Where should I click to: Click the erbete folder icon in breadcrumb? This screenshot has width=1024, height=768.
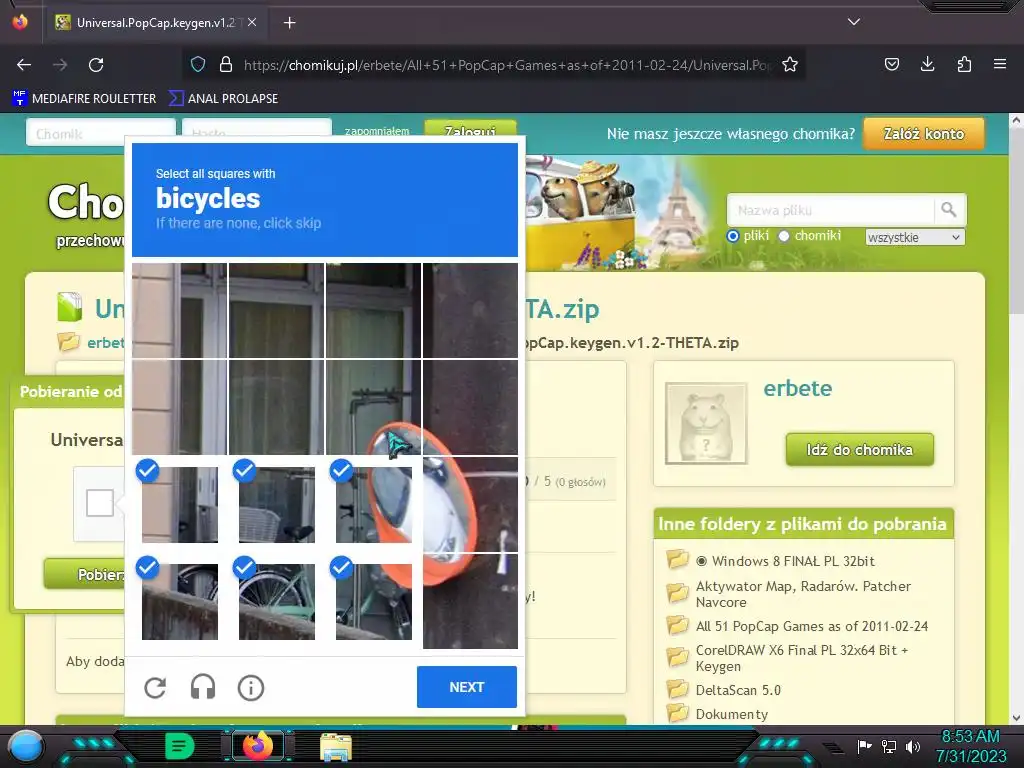(x=68, y=342)
